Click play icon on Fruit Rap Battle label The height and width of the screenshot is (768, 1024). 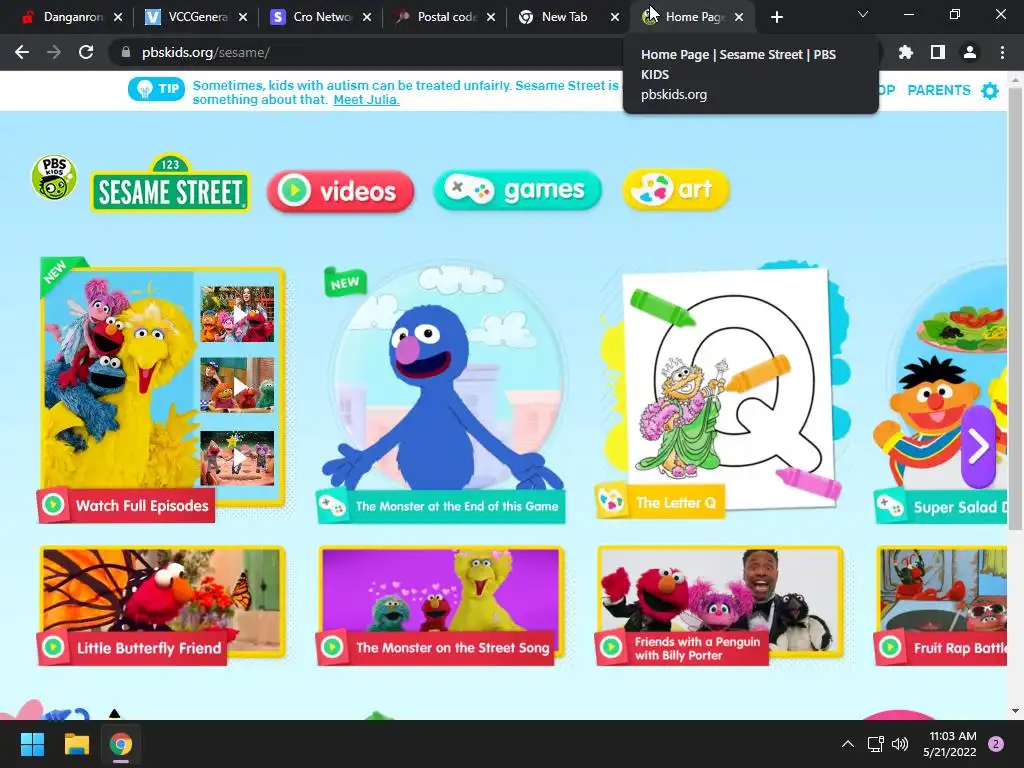(890, 647)
